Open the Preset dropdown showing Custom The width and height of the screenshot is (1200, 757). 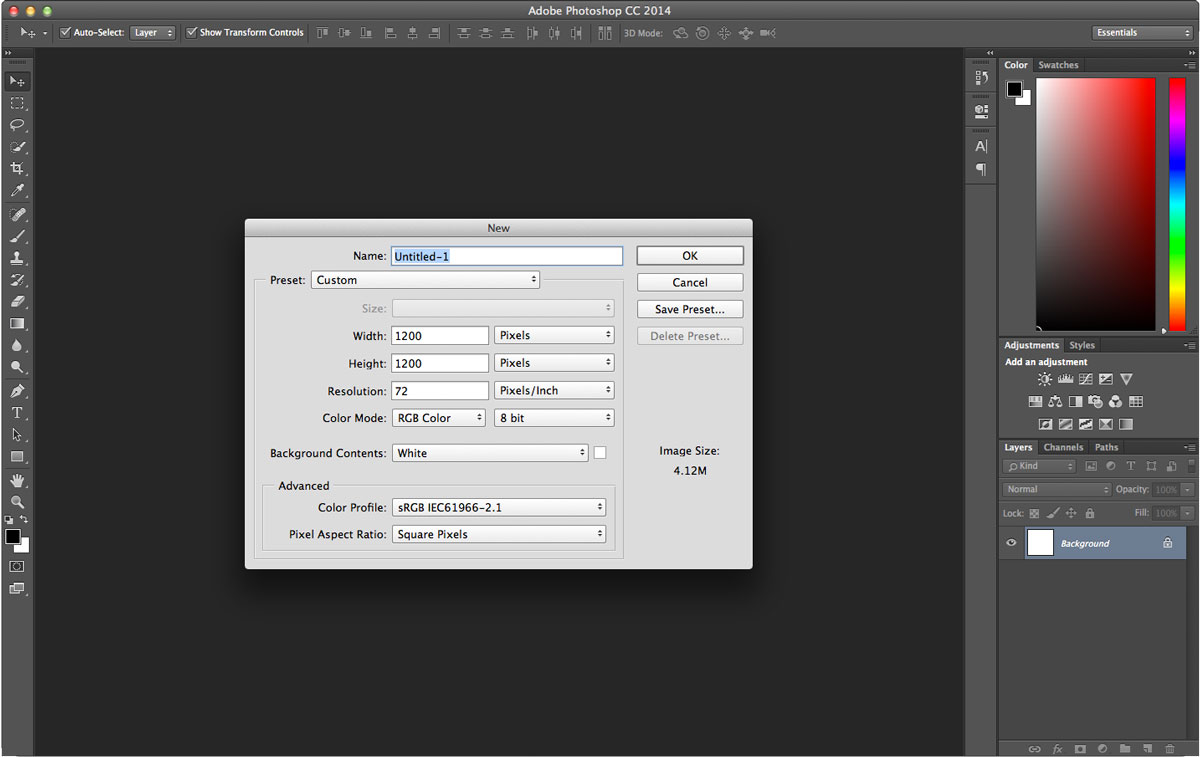click(x=426, y=280)
